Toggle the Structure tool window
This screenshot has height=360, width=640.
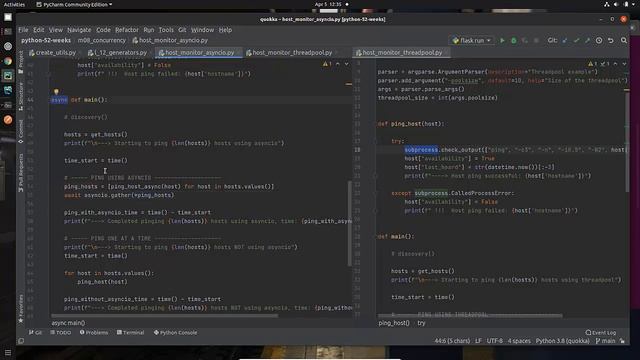click(21, 97)
